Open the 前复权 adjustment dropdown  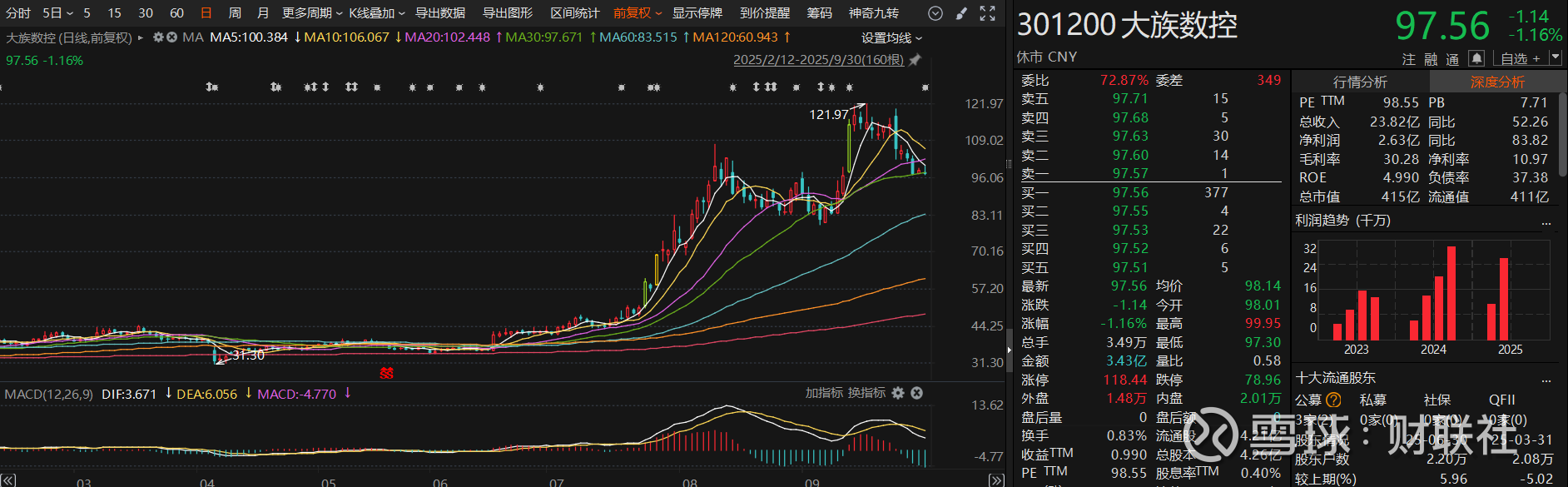coord(638,13)
